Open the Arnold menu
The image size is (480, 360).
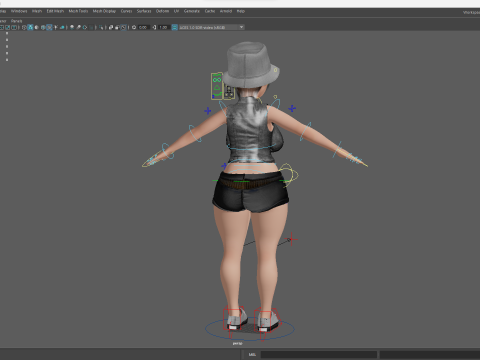pyautogui.click(x=226, y=11)
